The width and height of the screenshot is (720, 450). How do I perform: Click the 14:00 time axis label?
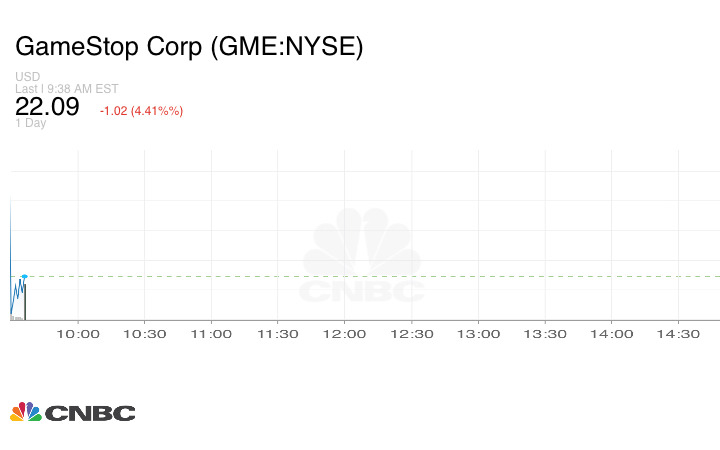pyautogui.click(x=612, y=334)
